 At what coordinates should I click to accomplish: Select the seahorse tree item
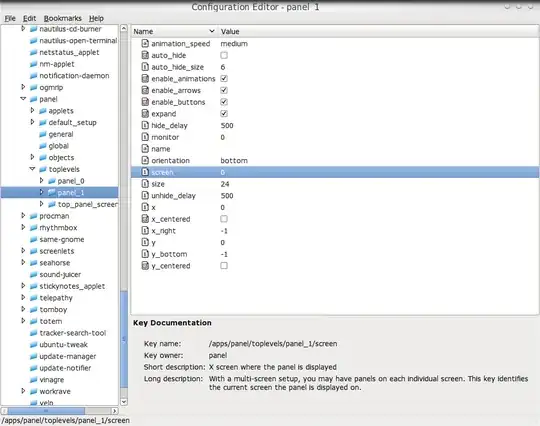click(x=54, y=263)
